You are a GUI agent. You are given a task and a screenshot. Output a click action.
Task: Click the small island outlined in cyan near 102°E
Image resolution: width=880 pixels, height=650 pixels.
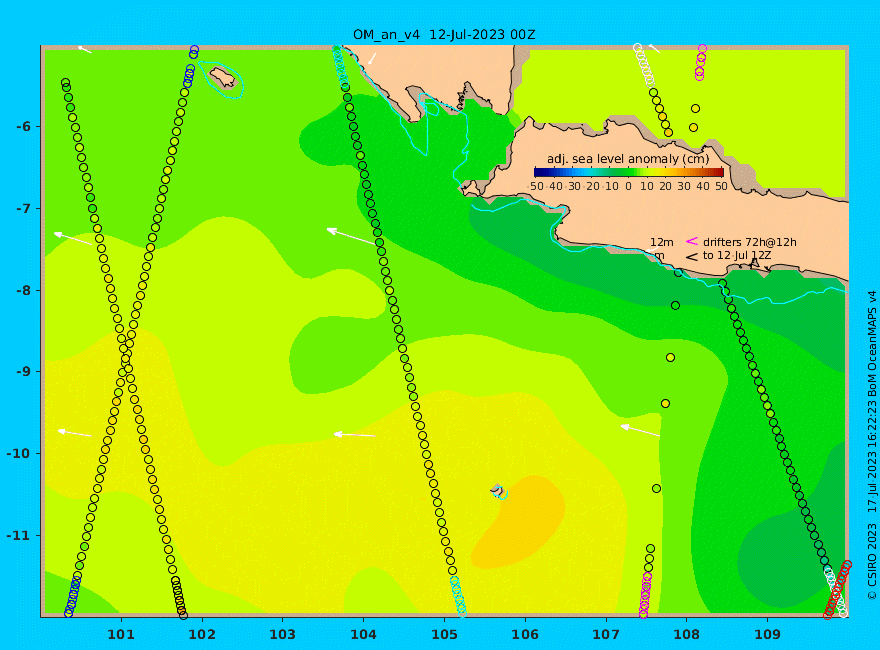223,77
